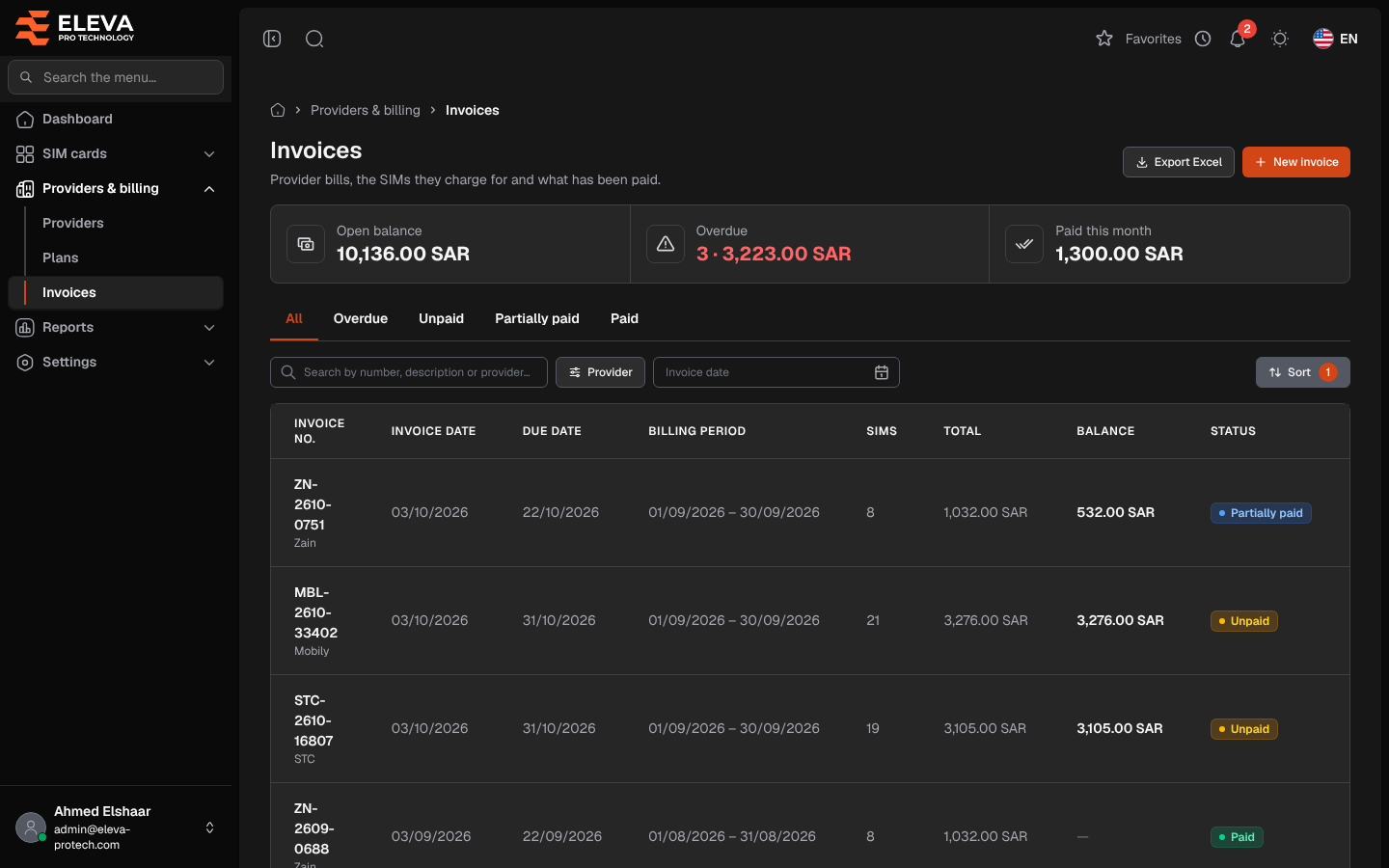Click the Overdue warning triangle icon
Viewport: 1389px width, 868px height.
666,244
